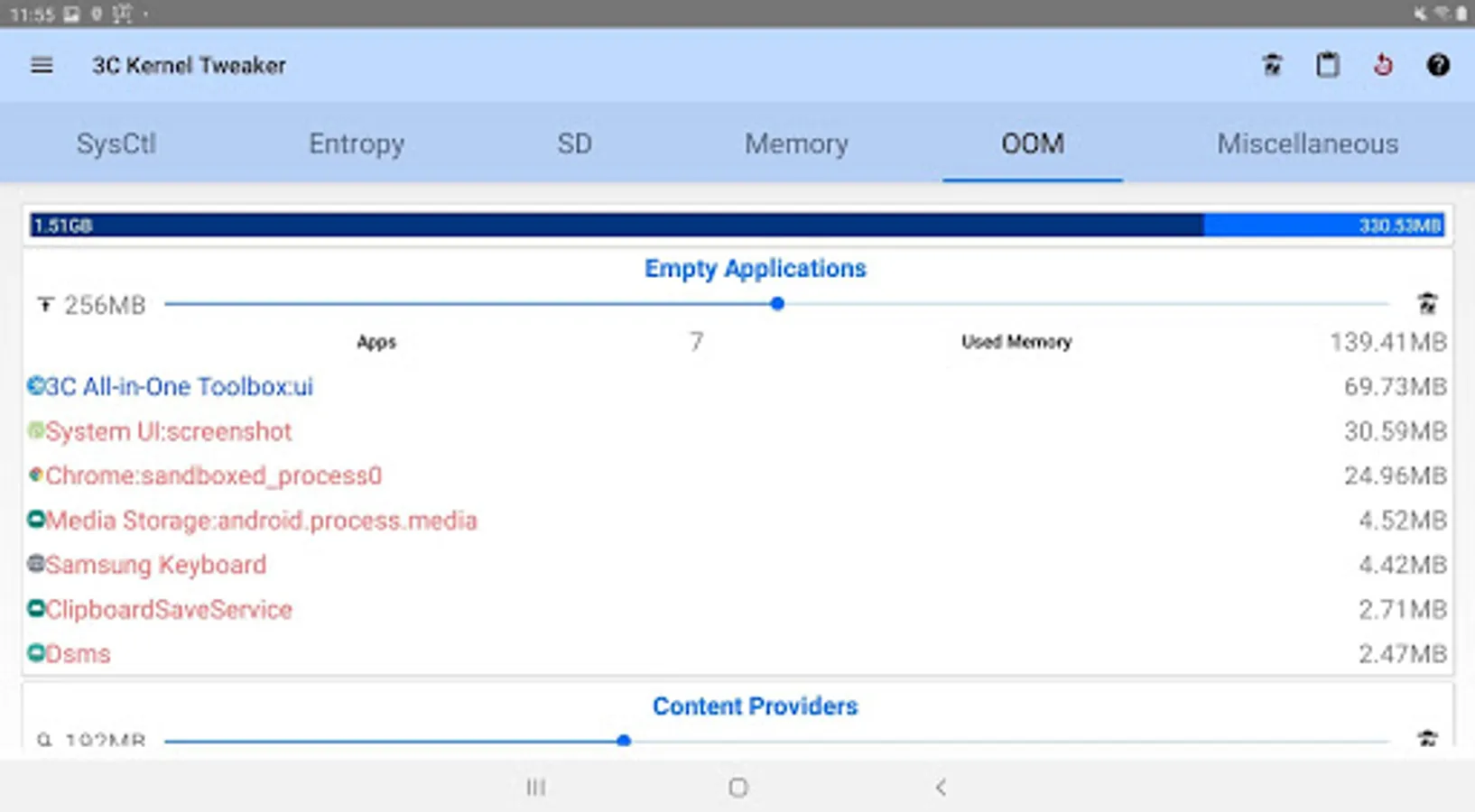Tap the ClipboardSaveService app icon
The height and width of the screenshot is (812, 1475).
(35, 609)
